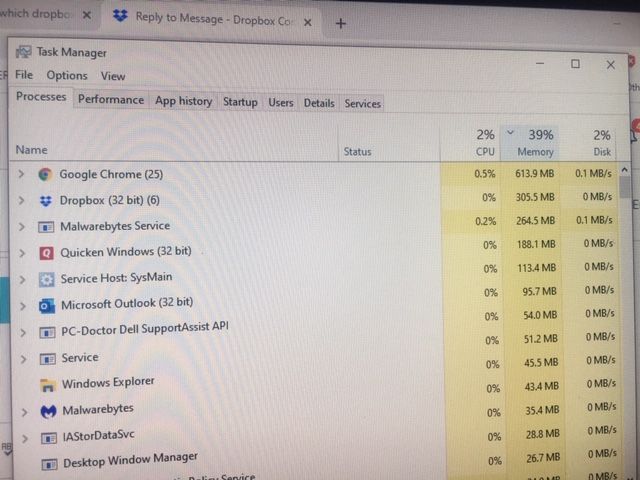
Task: Select the Reply to Message Dropbox browser tab
Action: (212, 19)
